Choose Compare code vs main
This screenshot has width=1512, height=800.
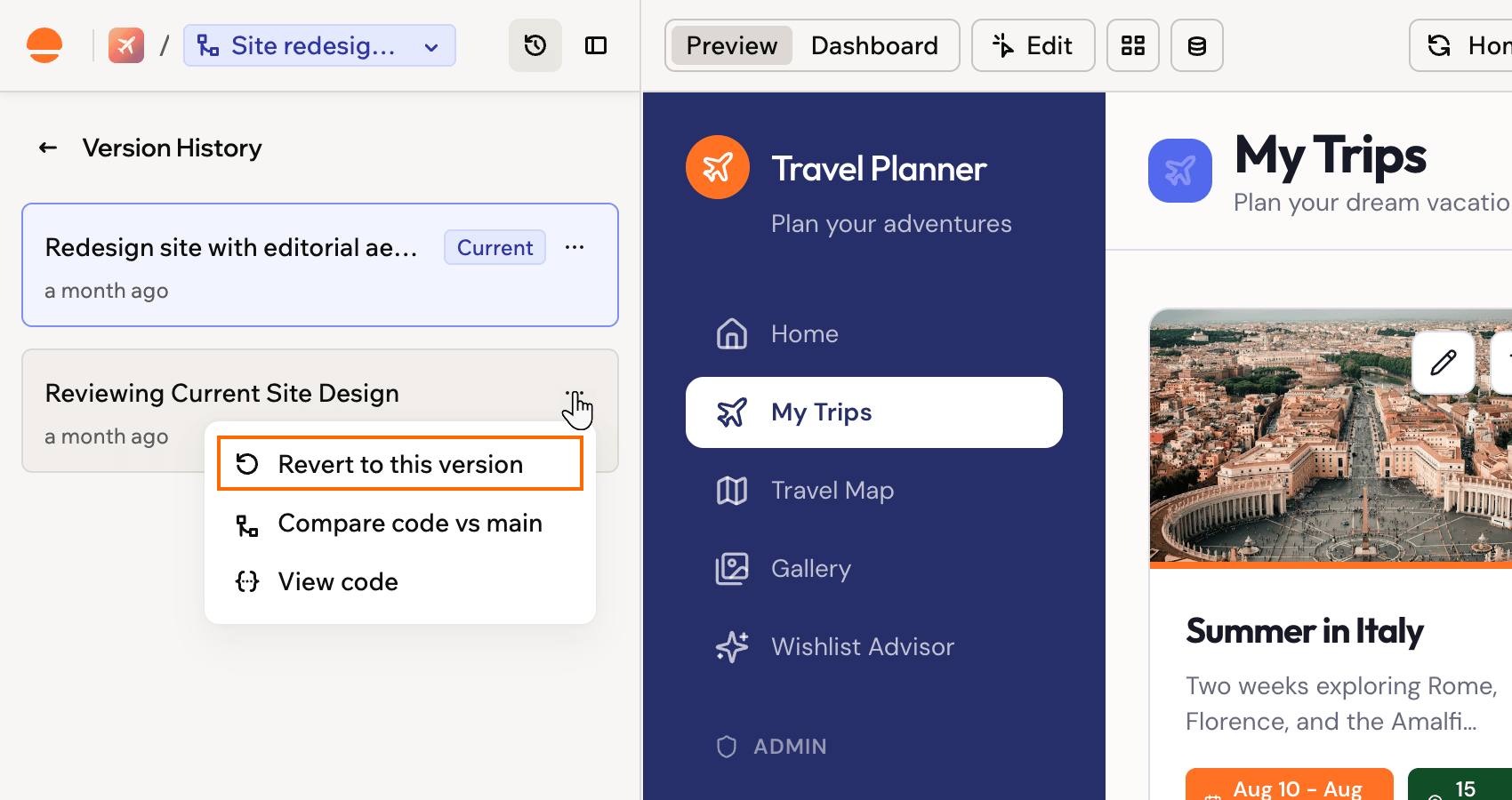coord(400,523)
